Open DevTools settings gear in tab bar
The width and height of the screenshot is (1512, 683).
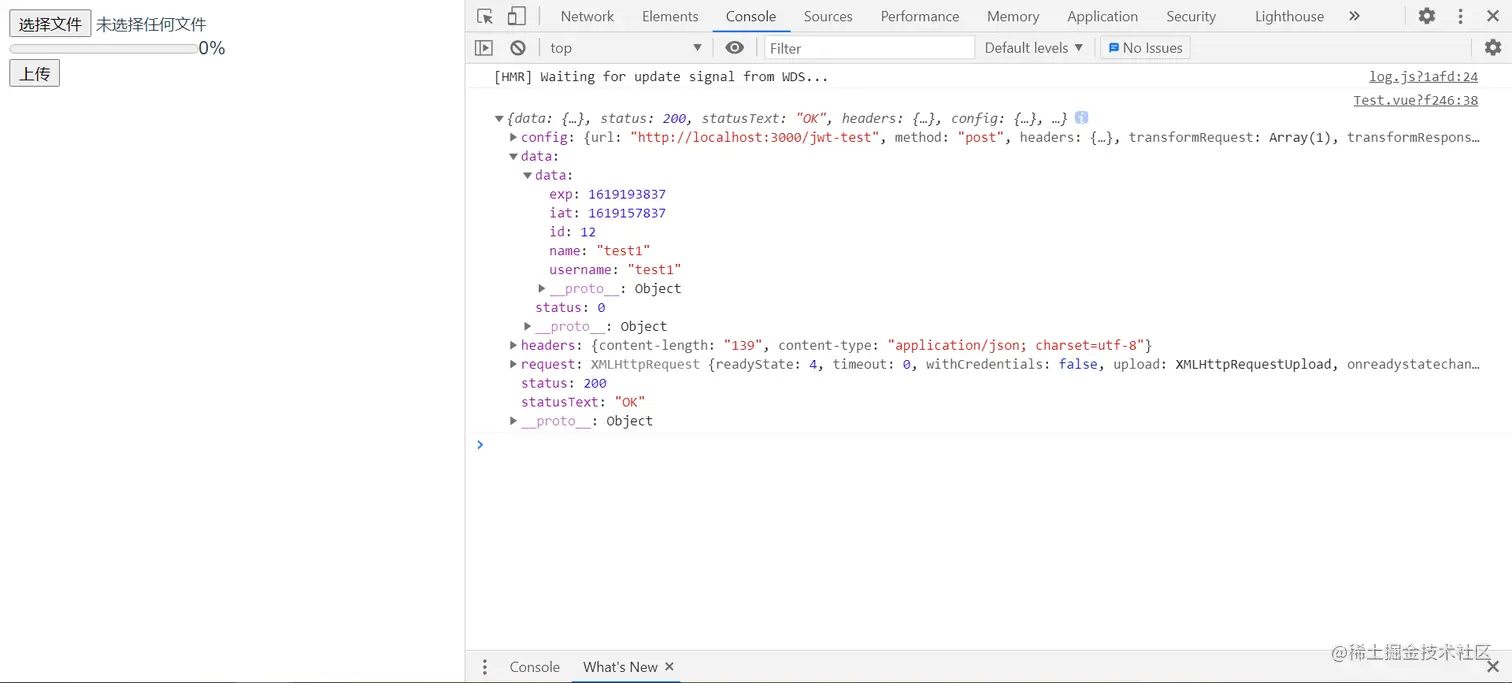[1427, 16]
